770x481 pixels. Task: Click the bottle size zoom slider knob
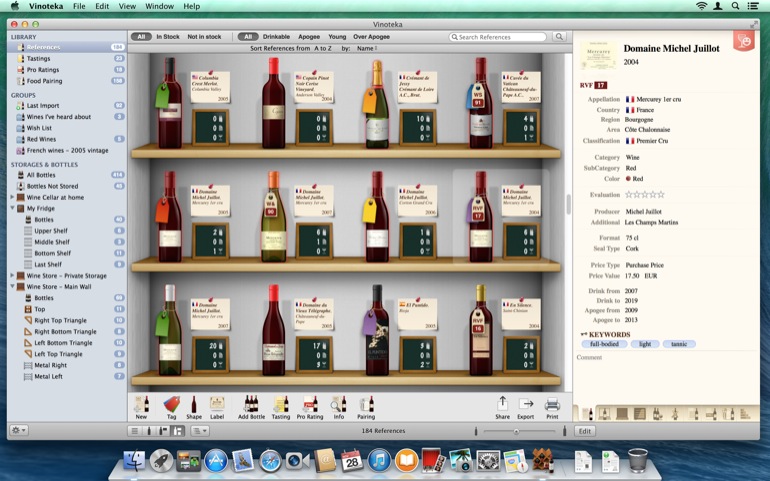516,431
